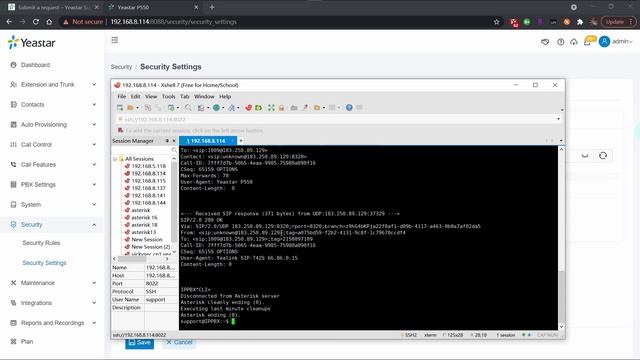The height and width of the screenshot is (360, 640).
Task: Click Open session folder icon in Xshell toolbar
Action: tap(130, 108)
